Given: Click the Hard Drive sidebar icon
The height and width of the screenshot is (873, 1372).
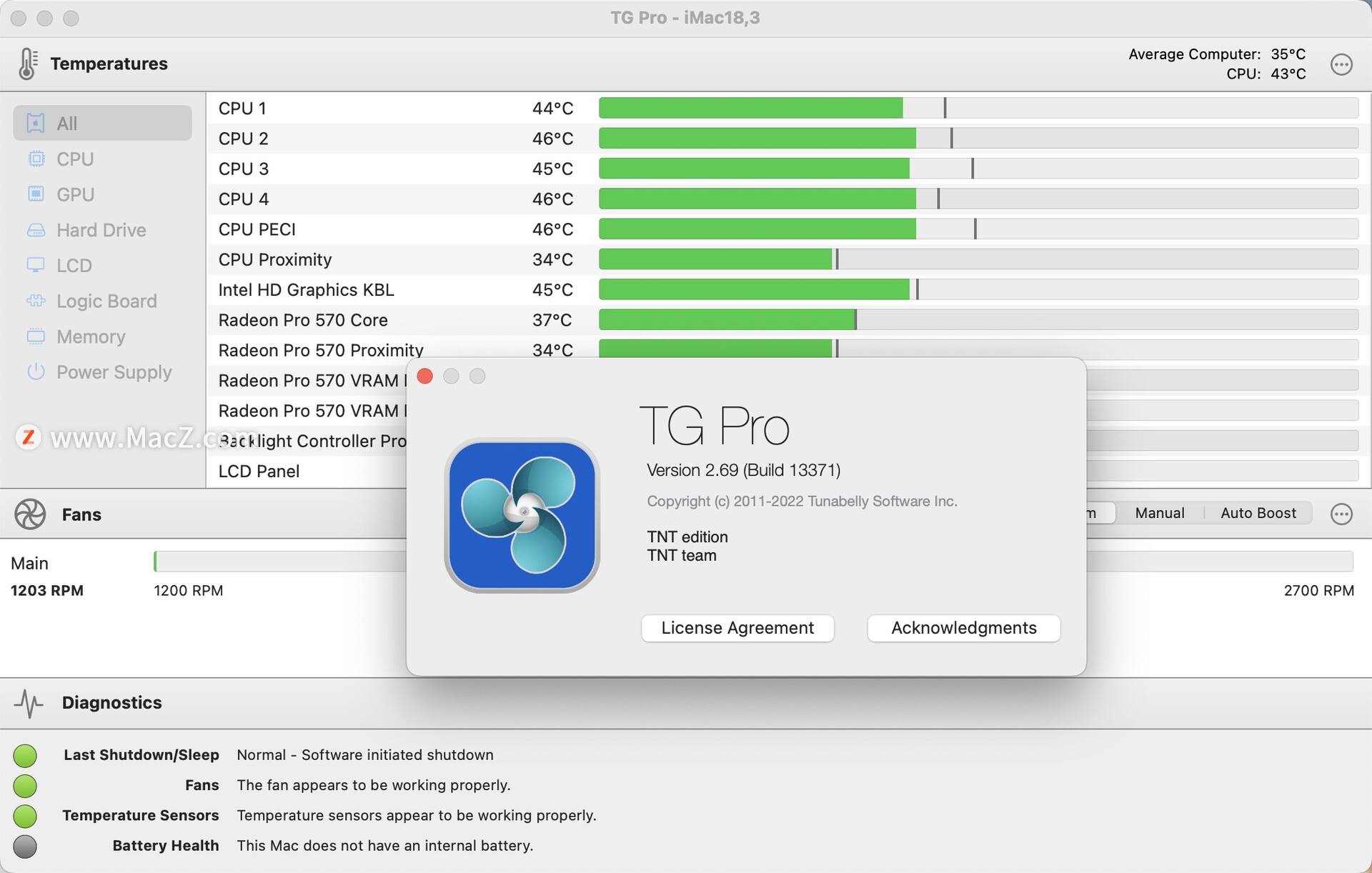Looking at the screenshot, I should [x=36, y=230].
